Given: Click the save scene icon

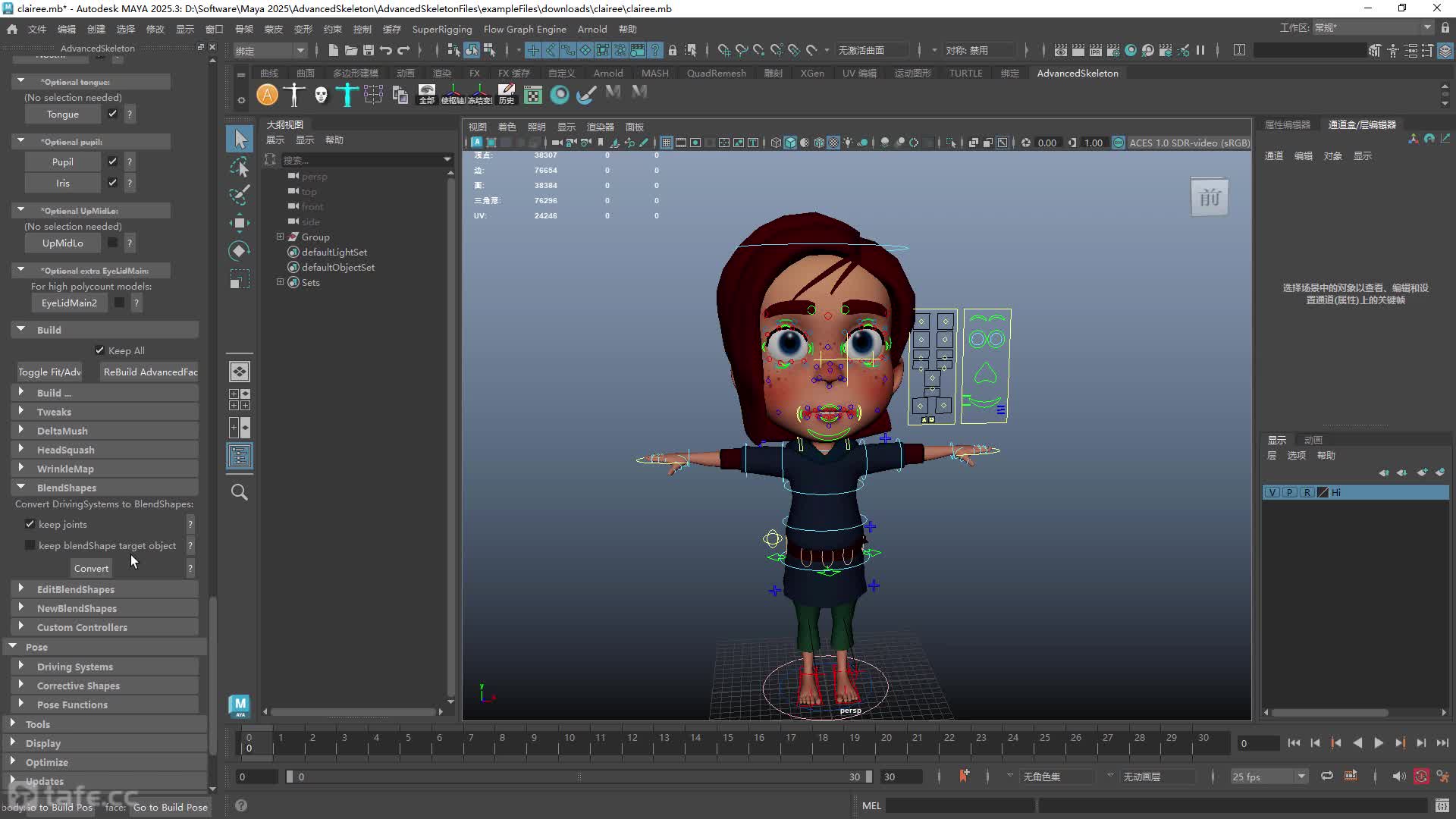Looking at the screenshot, I should (369, 50).
